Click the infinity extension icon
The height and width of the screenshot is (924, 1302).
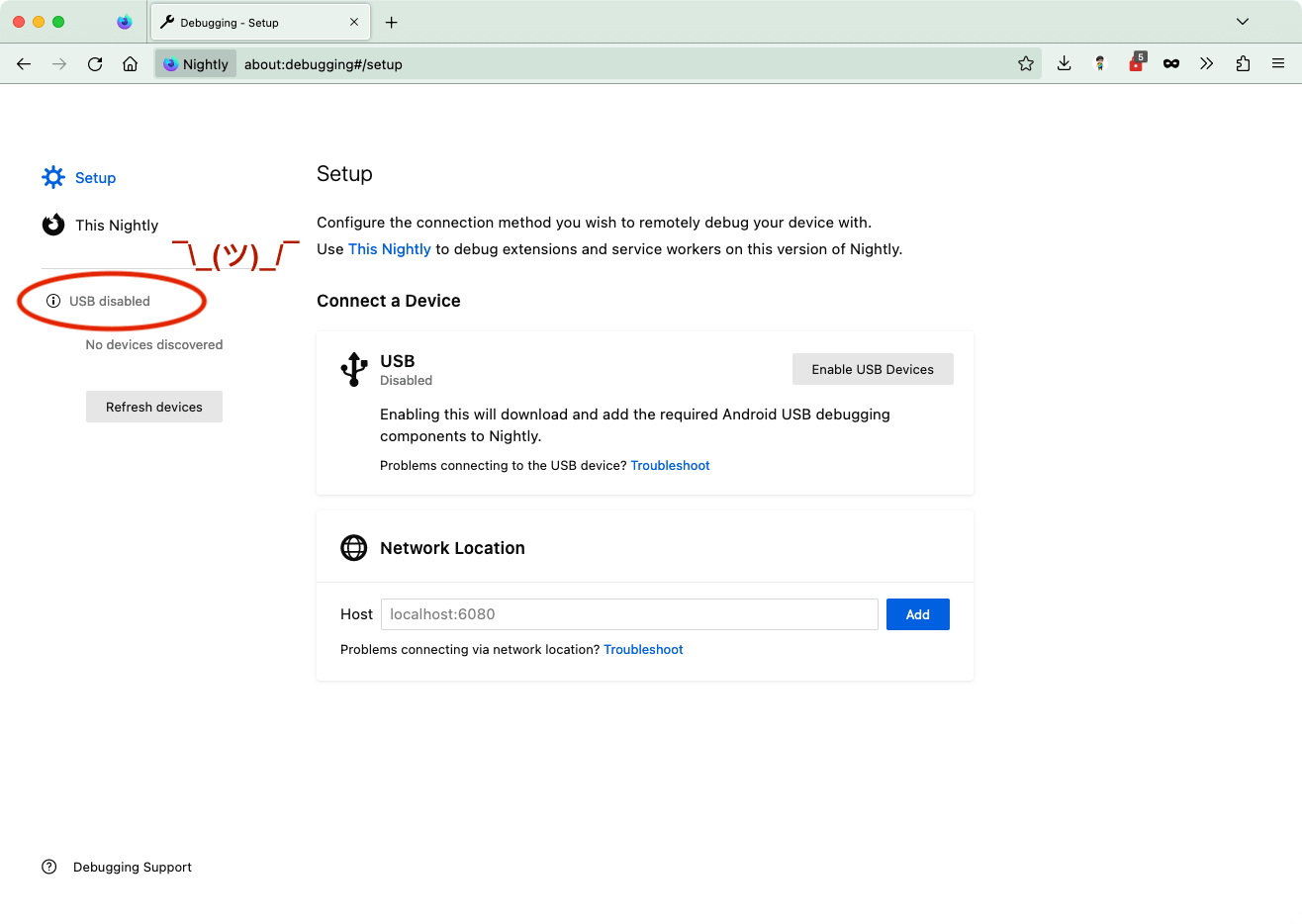[x=1171, y=62]
